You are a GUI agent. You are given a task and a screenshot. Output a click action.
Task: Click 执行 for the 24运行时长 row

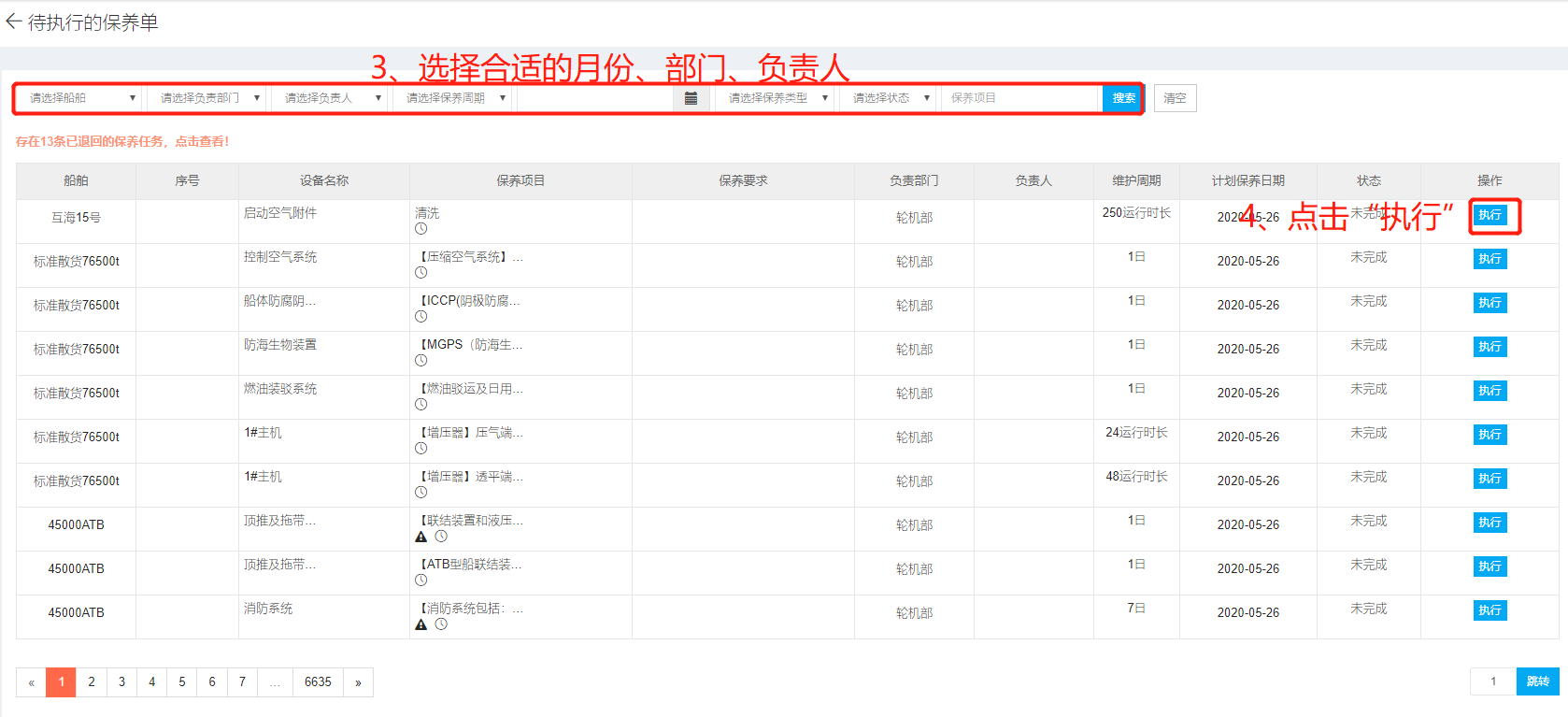click(1490, 435)
